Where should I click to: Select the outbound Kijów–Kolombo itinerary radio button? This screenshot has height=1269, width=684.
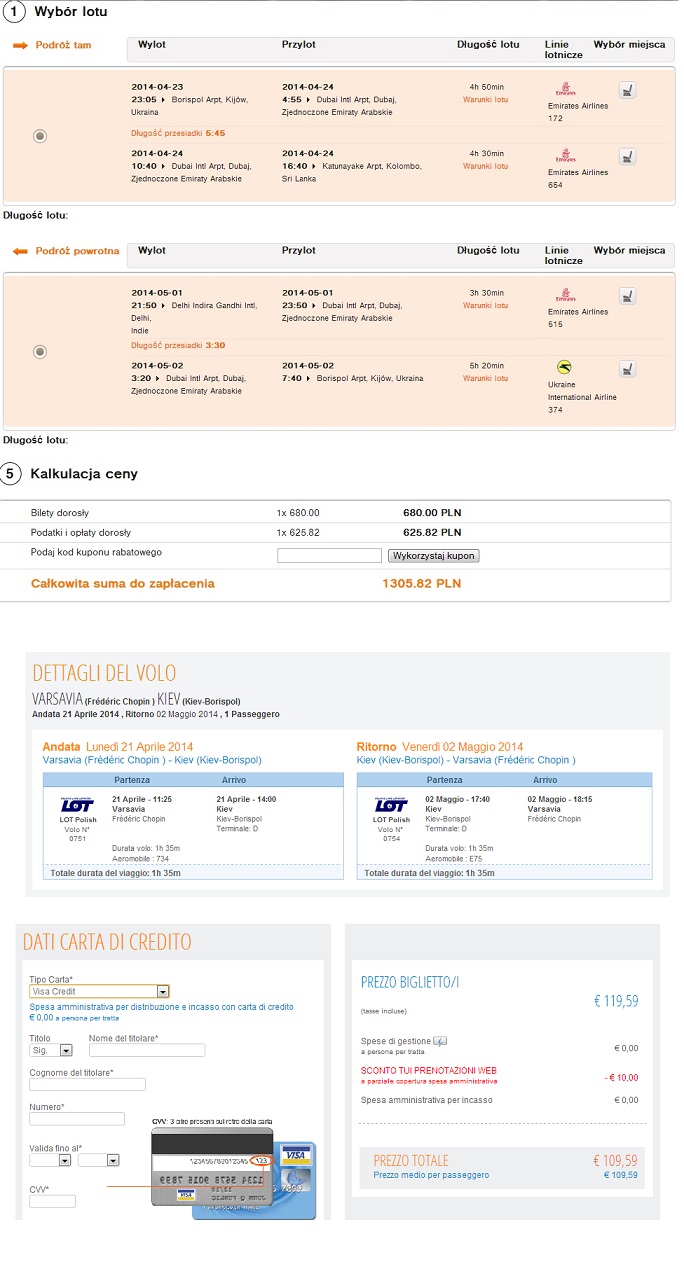(40, 136)
